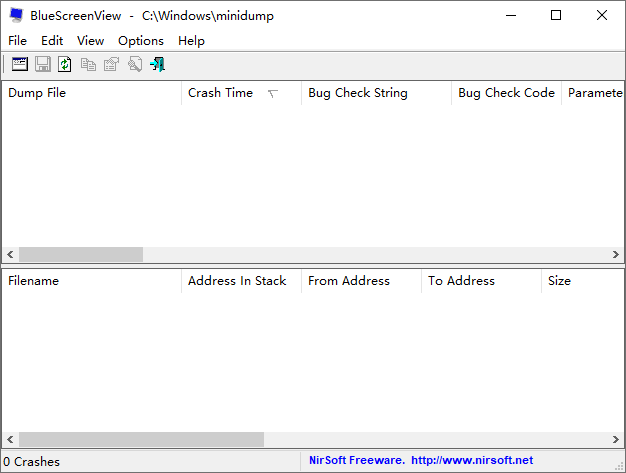Click Address In Stack column header
The height and width of the screenshot is (473, 626).
237,281
